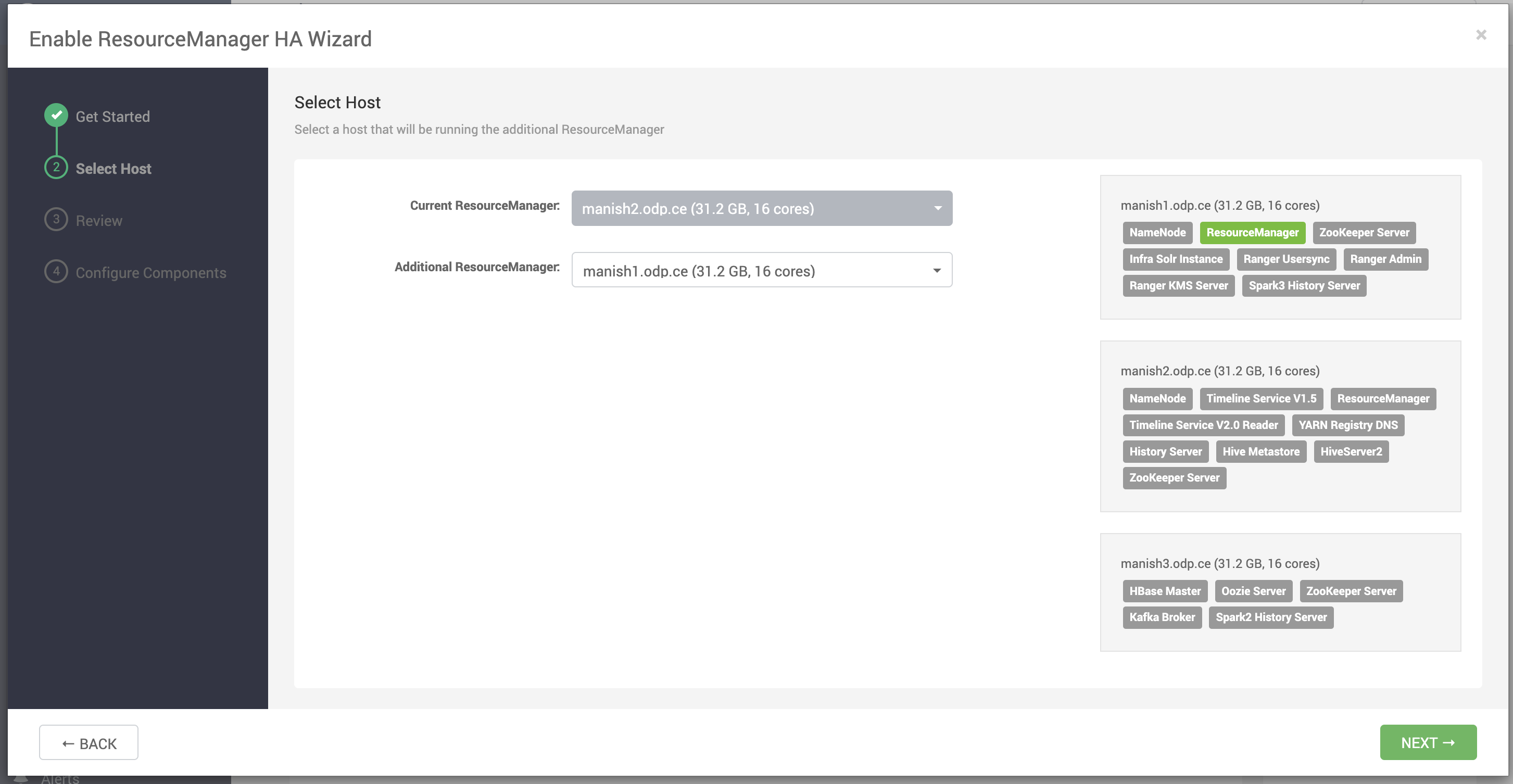
Task: Click the manish3.odp.ce host card title
Action: tap(1220, 564)
